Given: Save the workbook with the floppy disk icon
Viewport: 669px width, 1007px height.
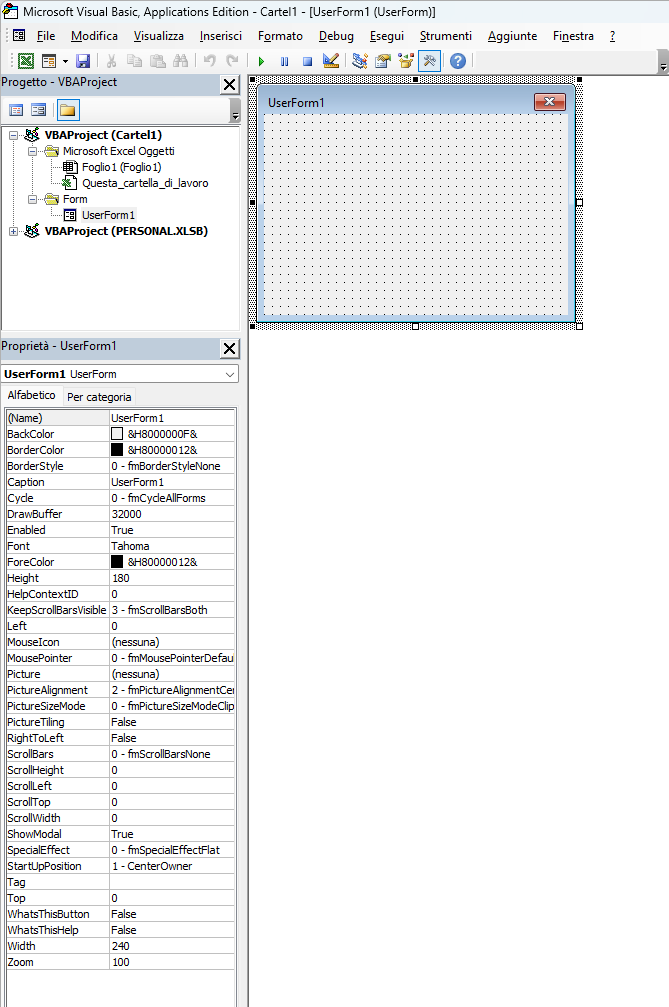Looking at the screenshot, I should click(x=83, y=61).
